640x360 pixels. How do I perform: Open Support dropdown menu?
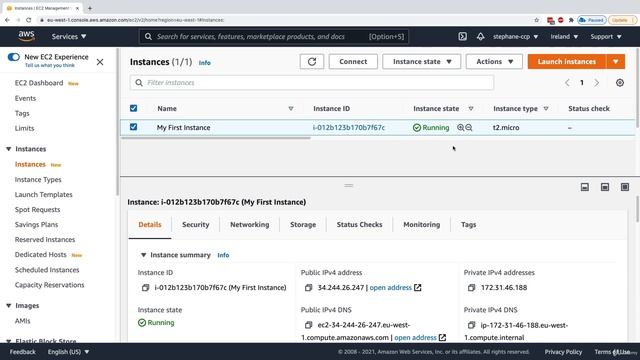point(606,36)
